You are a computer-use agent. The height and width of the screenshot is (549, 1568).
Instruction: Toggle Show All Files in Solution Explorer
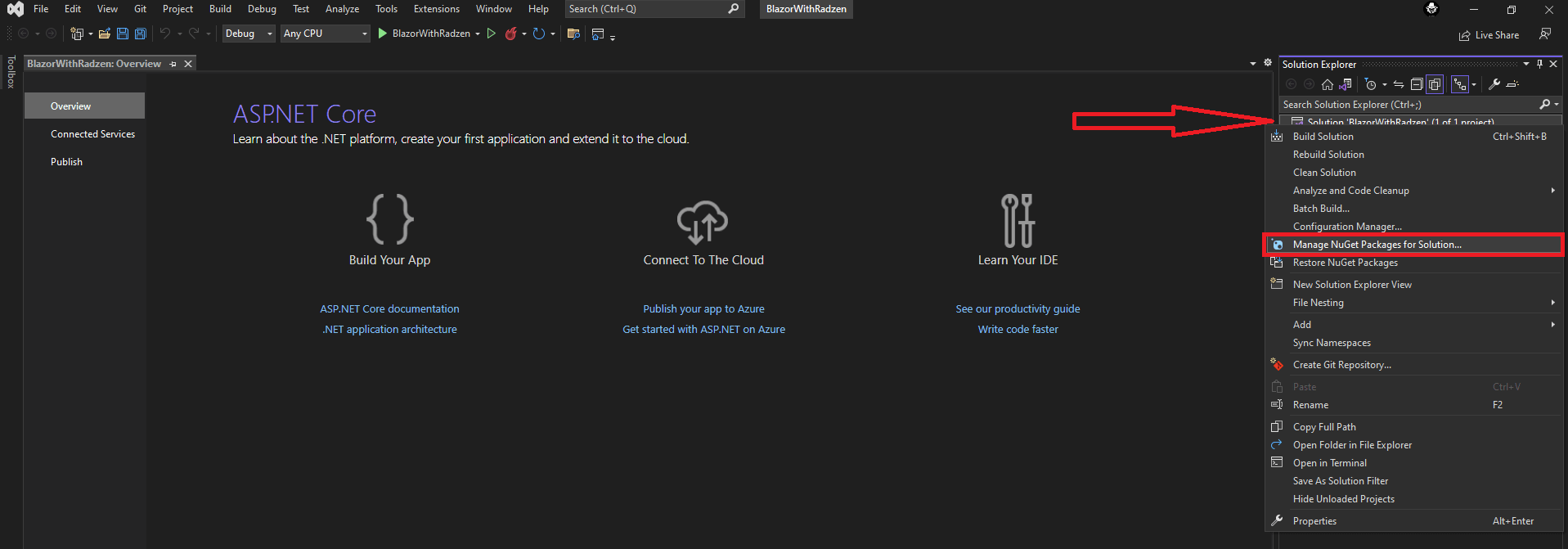click(1435, 84)
